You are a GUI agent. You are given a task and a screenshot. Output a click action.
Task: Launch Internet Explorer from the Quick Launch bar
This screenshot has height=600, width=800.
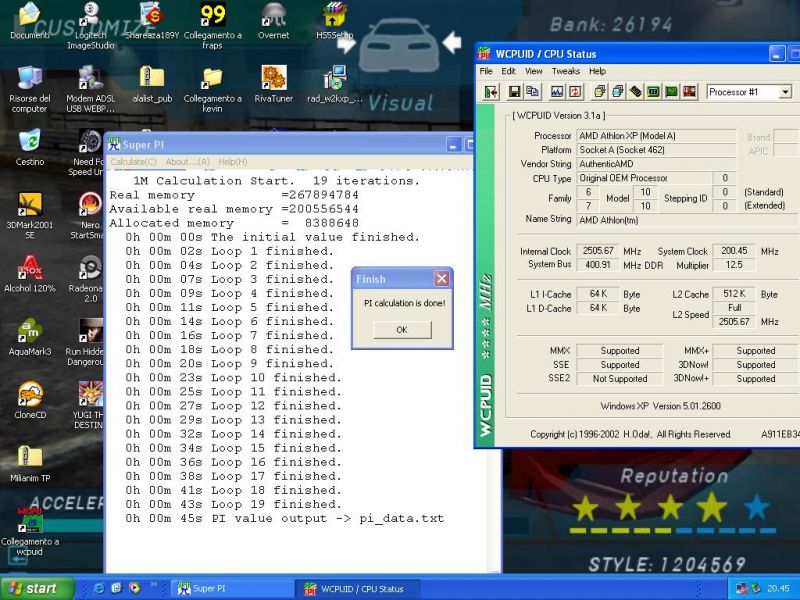pos(99,588)
